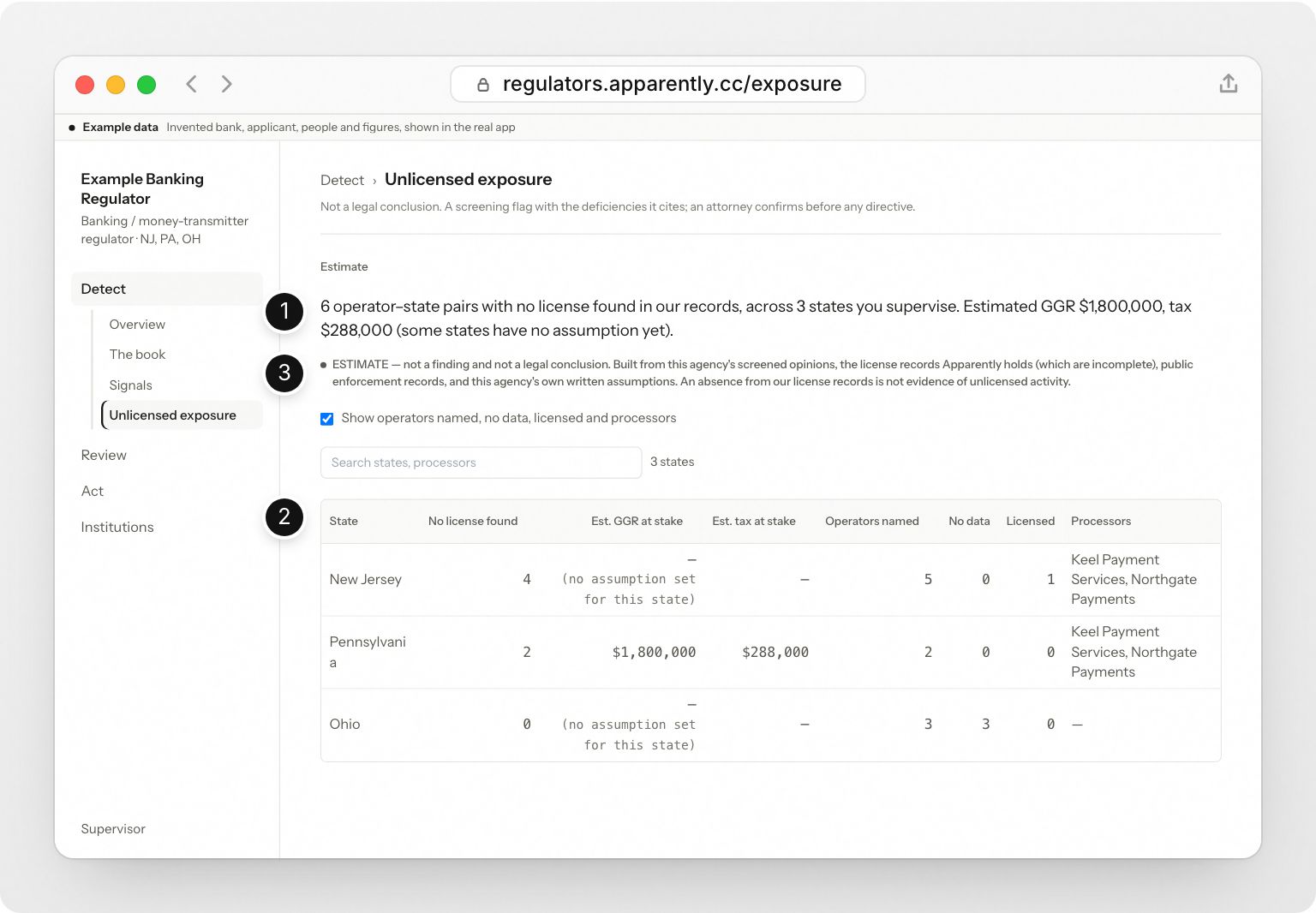This screenshot has height=913, width=1316.
Task: Click the Detect breadcrumb link
Action: [342, 180]
